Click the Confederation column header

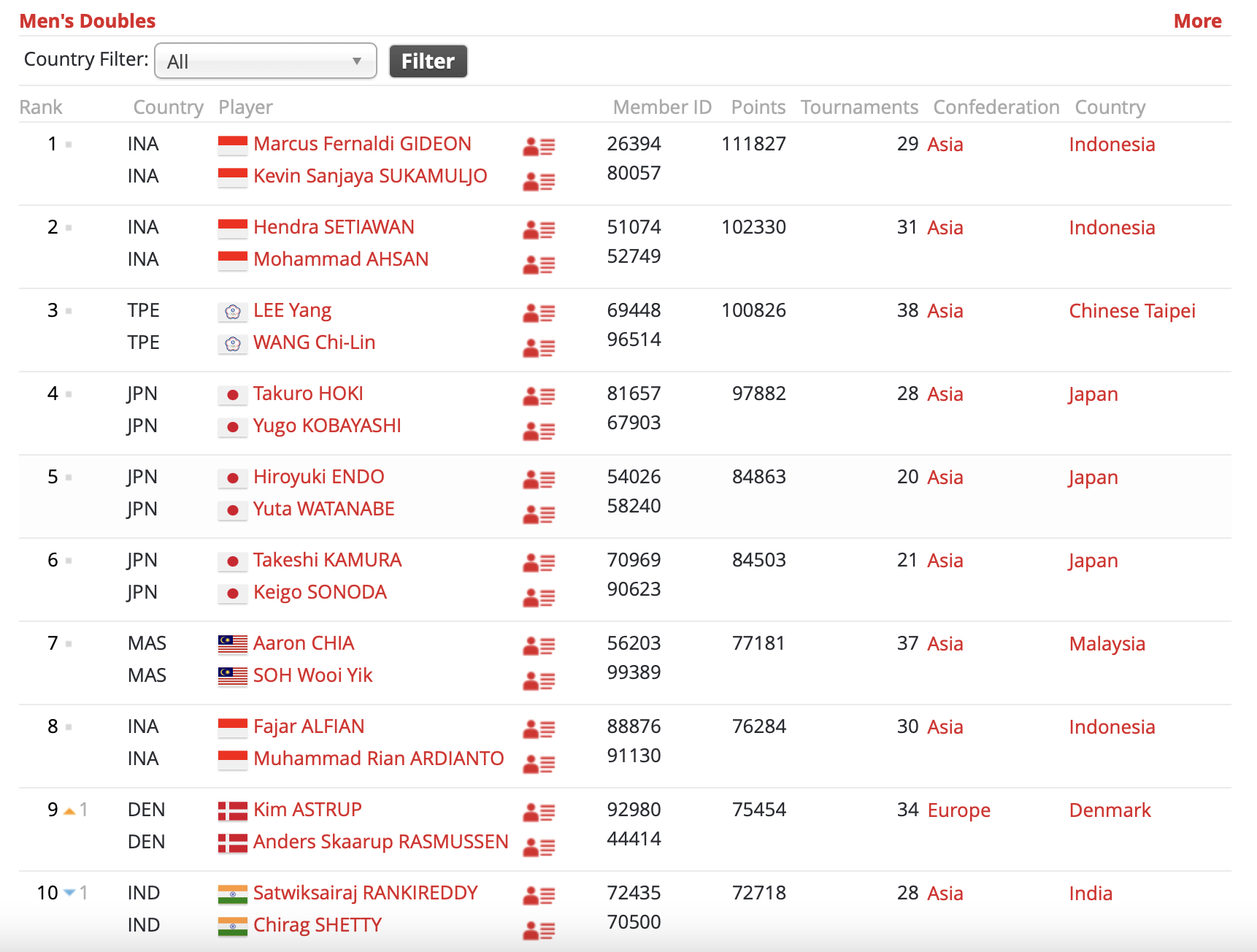point(996,107)
